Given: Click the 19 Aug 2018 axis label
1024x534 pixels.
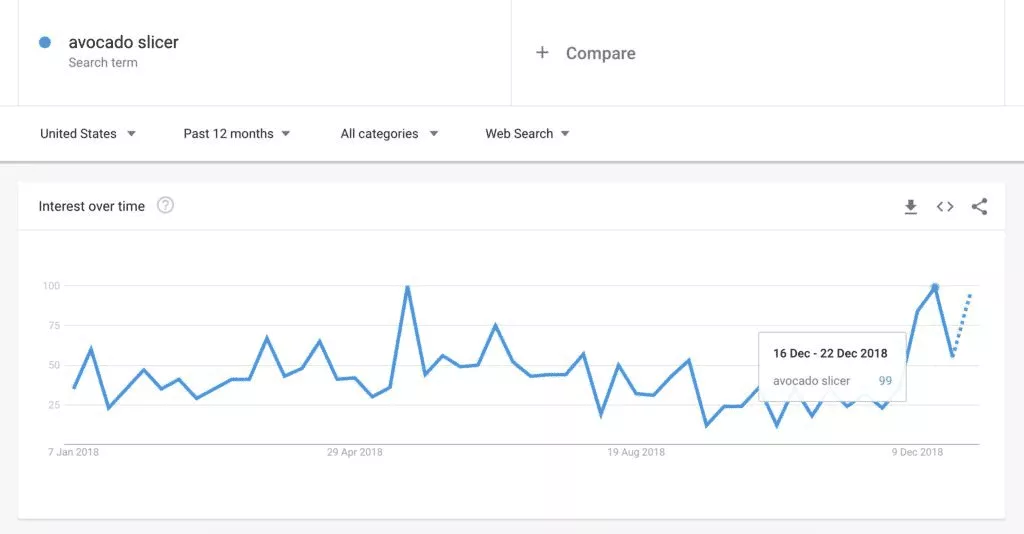Looking at the screenshot, I should (x=636, y=452).
